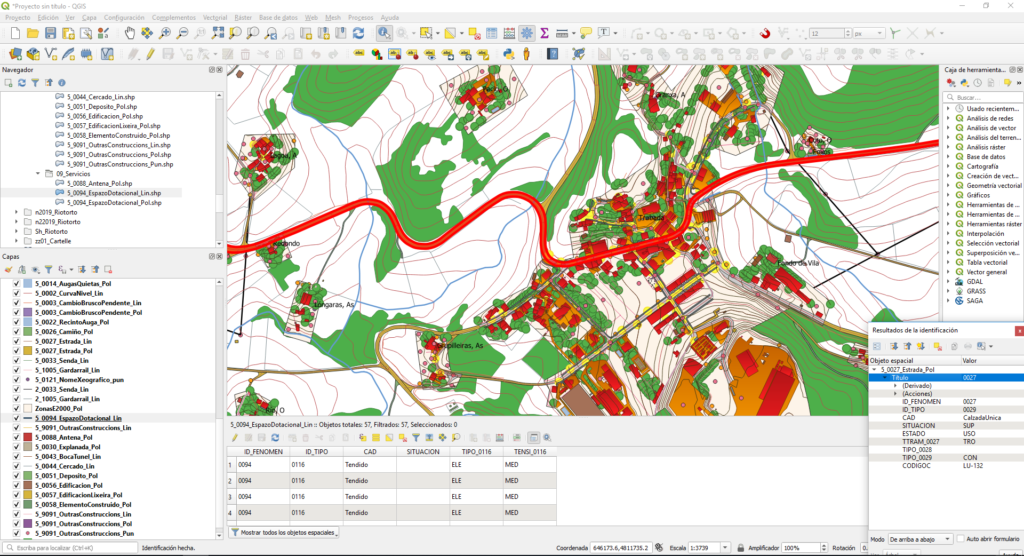Open the Help Contents book icon
This screenshot has height=556, width=1024.
(552, 54)
